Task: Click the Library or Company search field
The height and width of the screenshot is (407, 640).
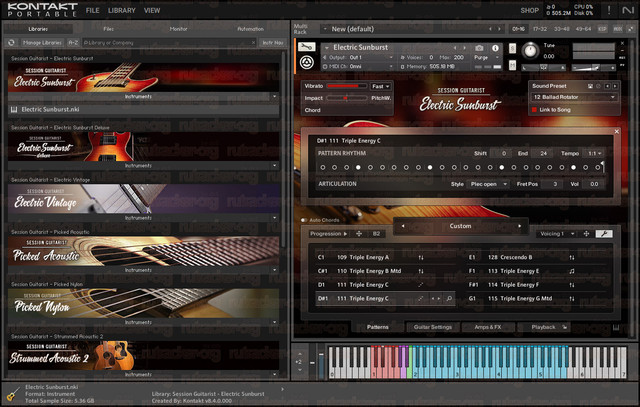Action: 169,42
